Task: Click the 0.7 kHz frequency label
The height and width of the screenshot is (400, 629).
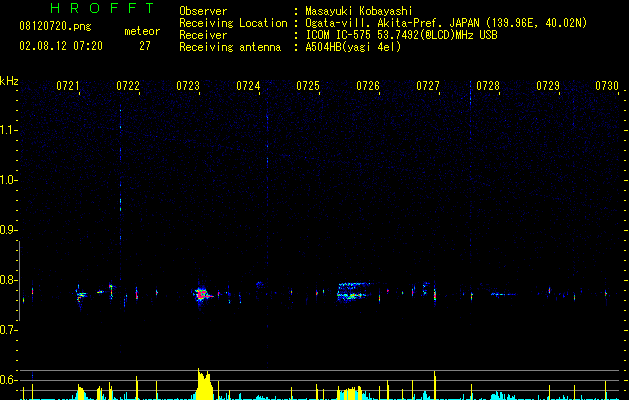Action: pos(8,330)
